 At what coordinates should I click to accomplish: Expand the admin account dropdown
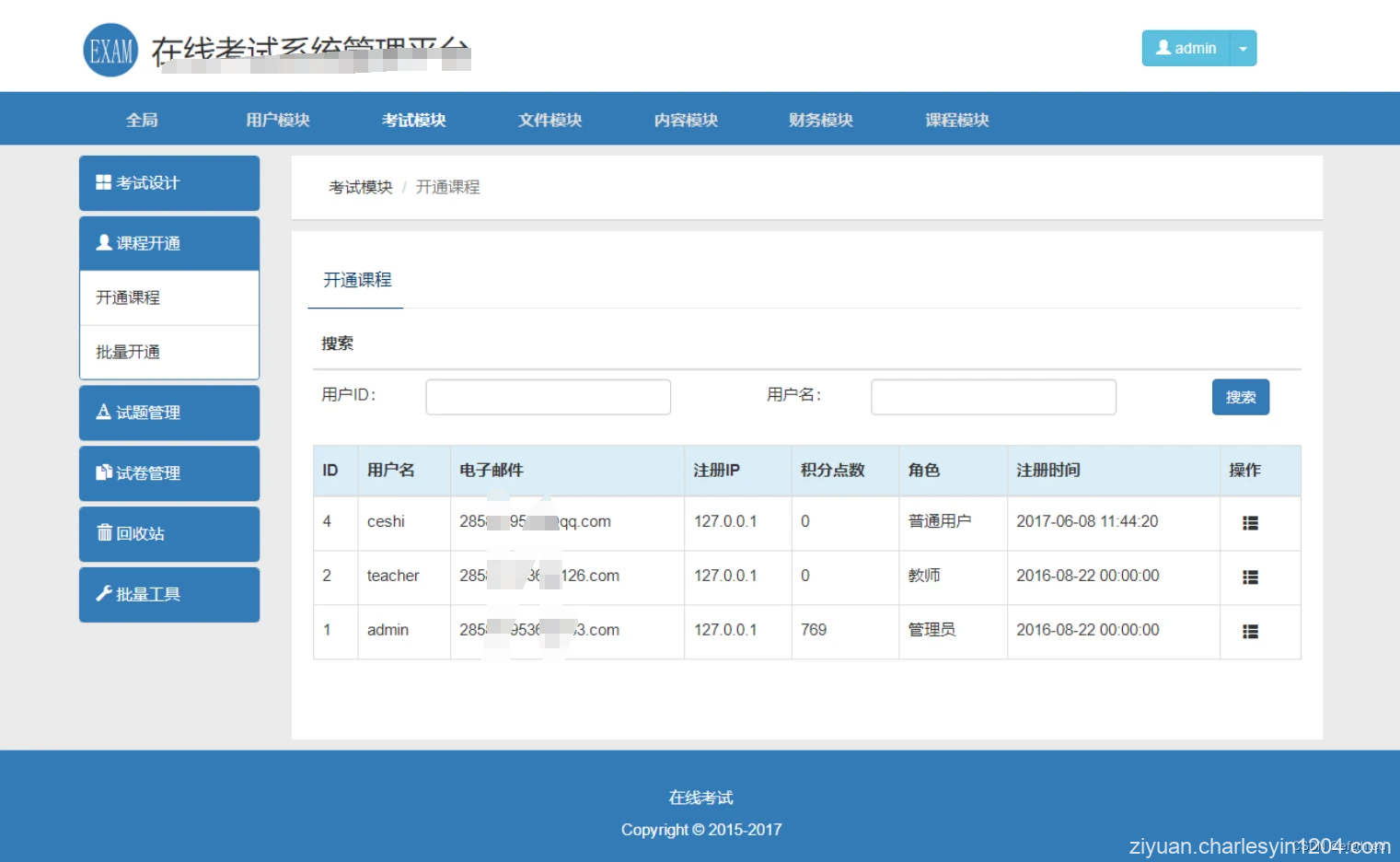(x=1244, y=48)
